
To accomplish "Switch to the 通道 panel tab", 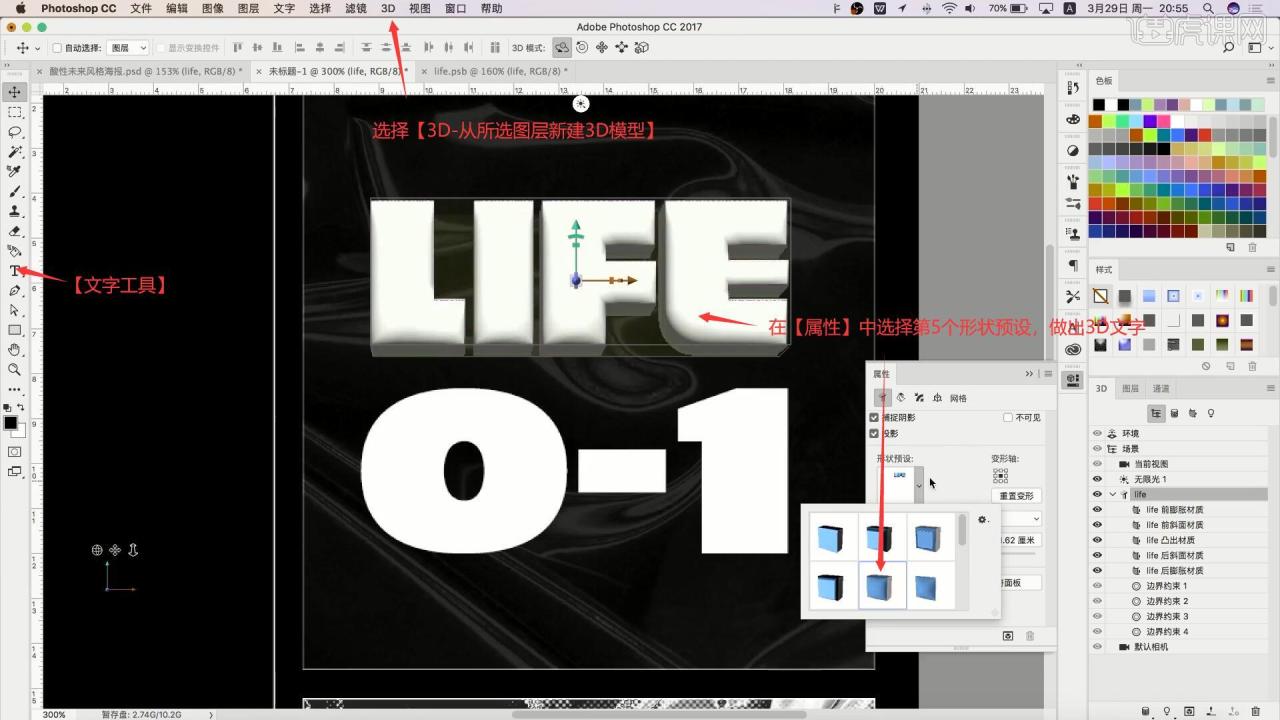I will 1161,388.
